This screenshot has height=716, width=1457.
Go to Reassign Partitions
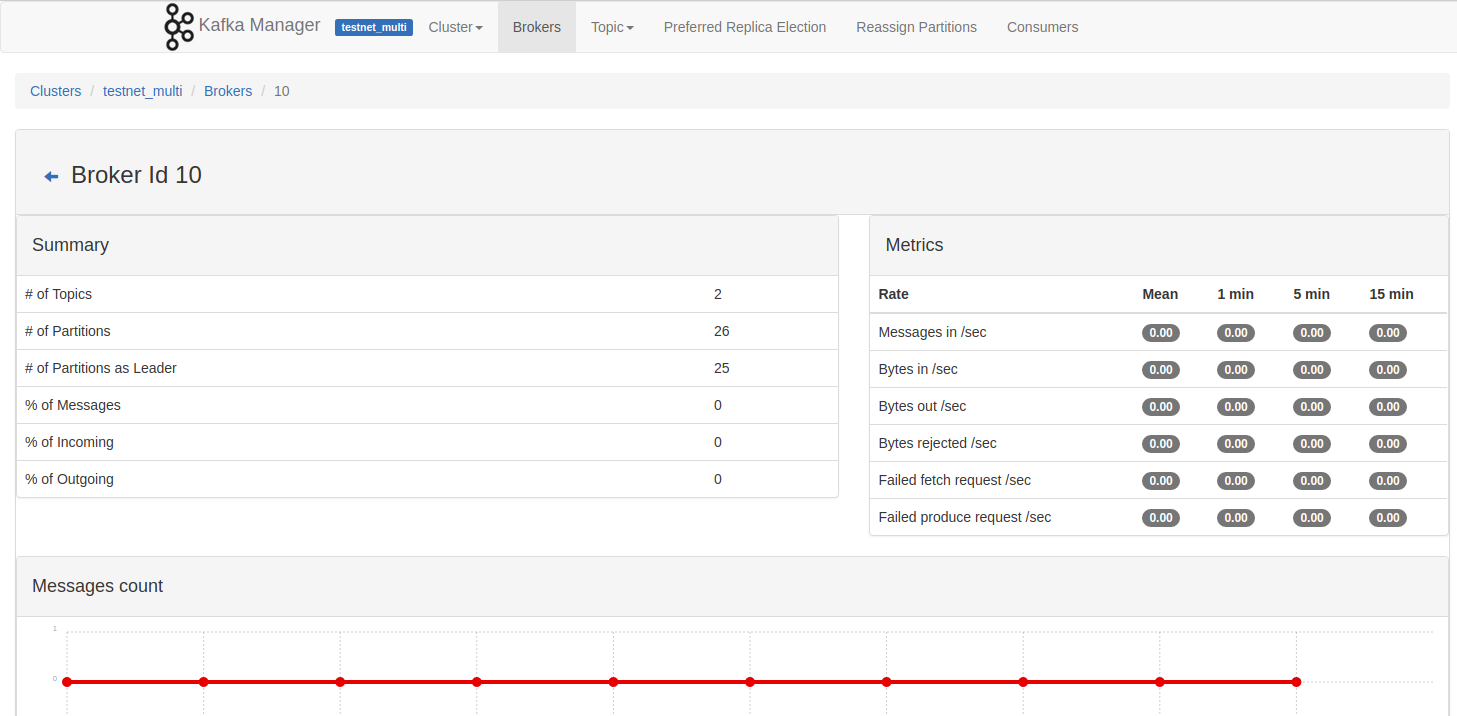click(x=916, y=27)
